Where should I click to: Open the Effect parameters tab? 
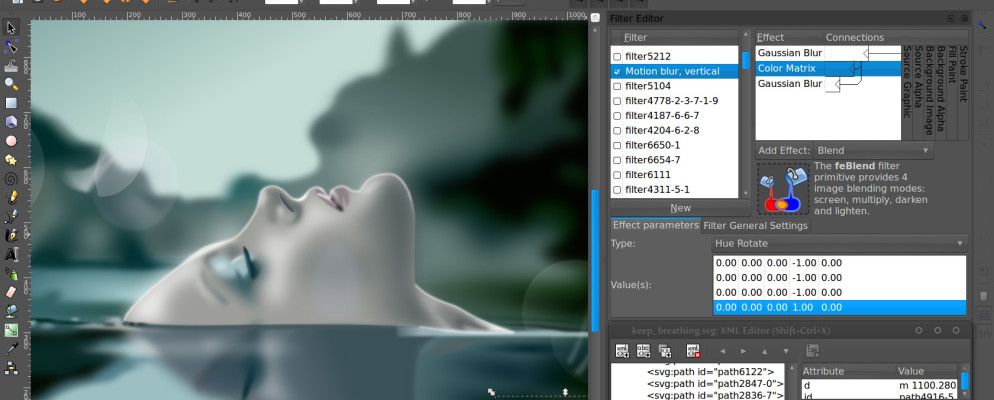655,225
